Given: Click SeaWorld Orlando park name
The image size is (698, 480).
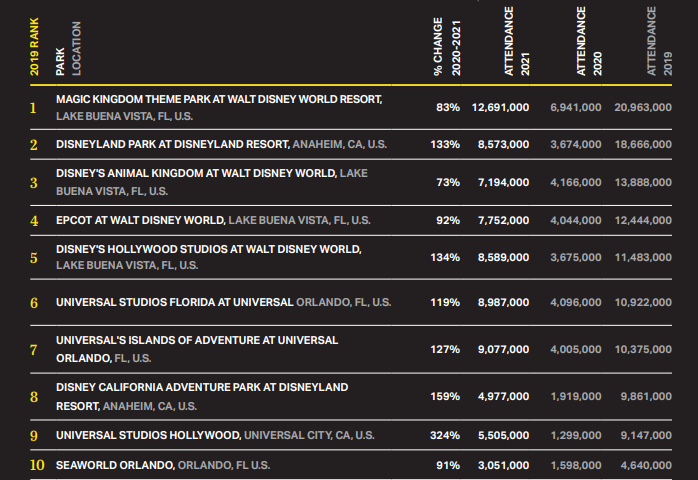Looking at the screenshot, I should pyautogui.click(x=115, y=466).
